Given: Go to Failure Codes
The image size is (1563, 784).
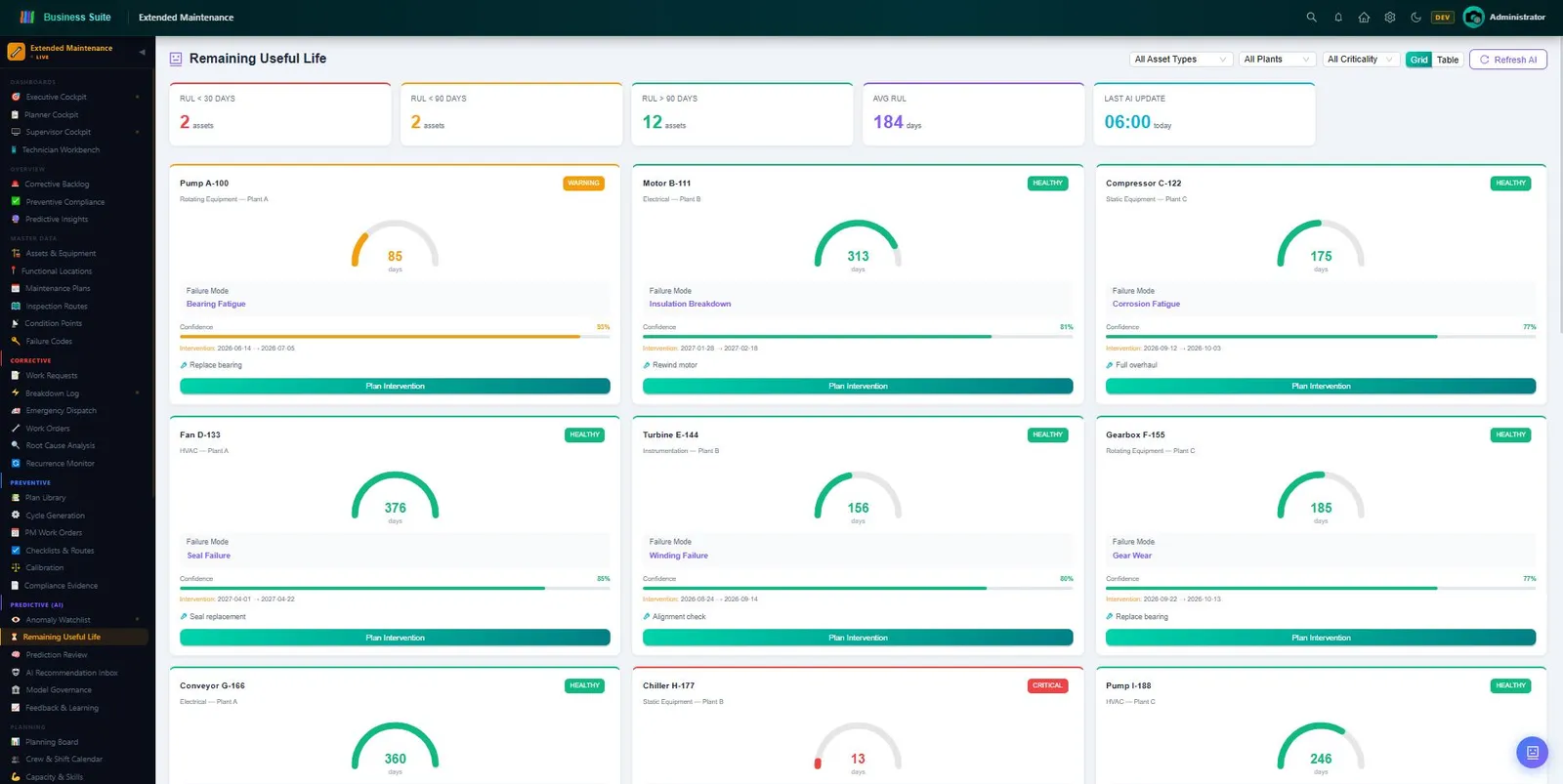Looking at the screenshot, I should click(49, 342).
